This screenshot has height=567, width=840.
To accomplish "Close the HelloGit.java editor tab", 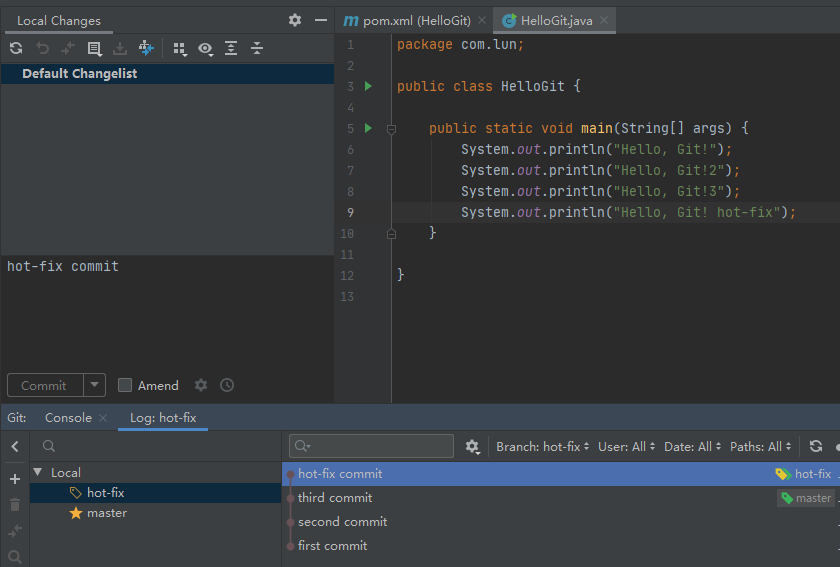I will [604, 20].
